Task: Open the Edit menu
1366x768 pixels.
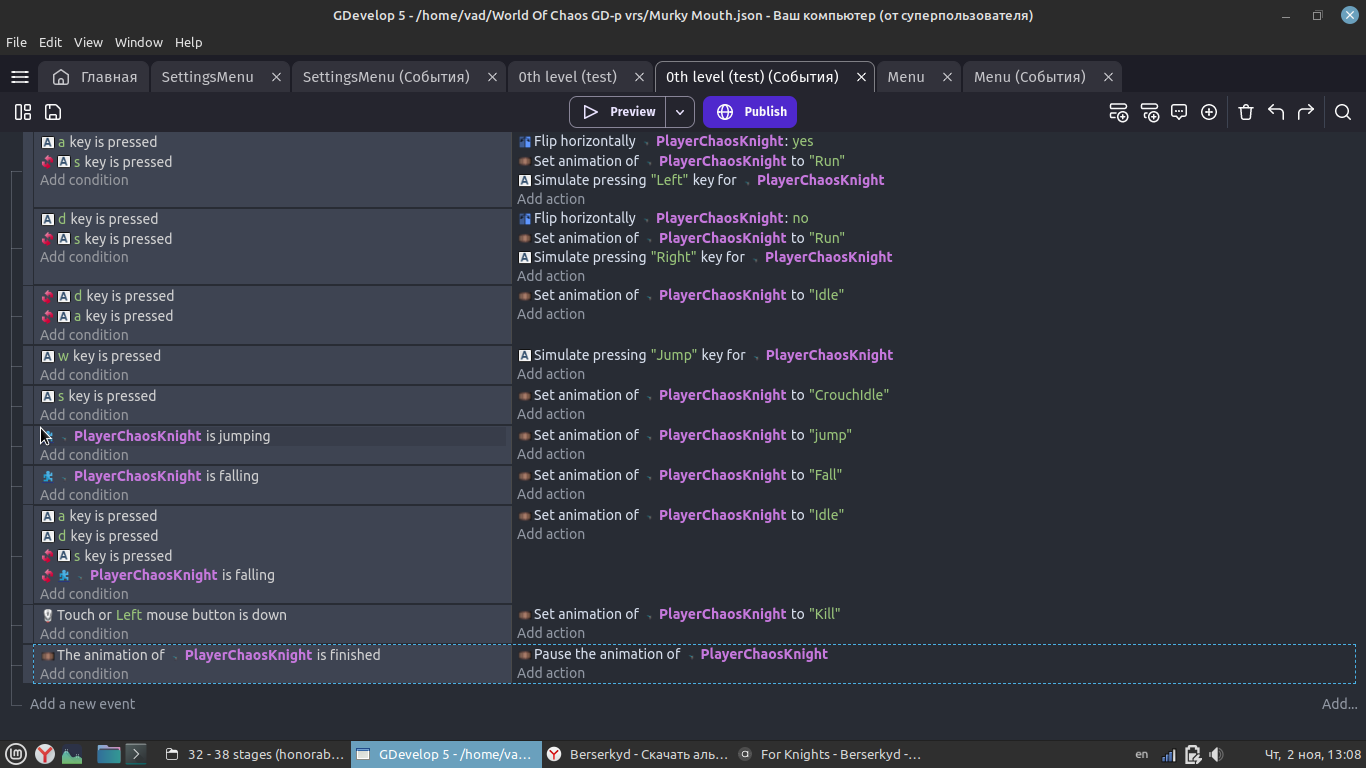Action: click(x=50, y=42)
